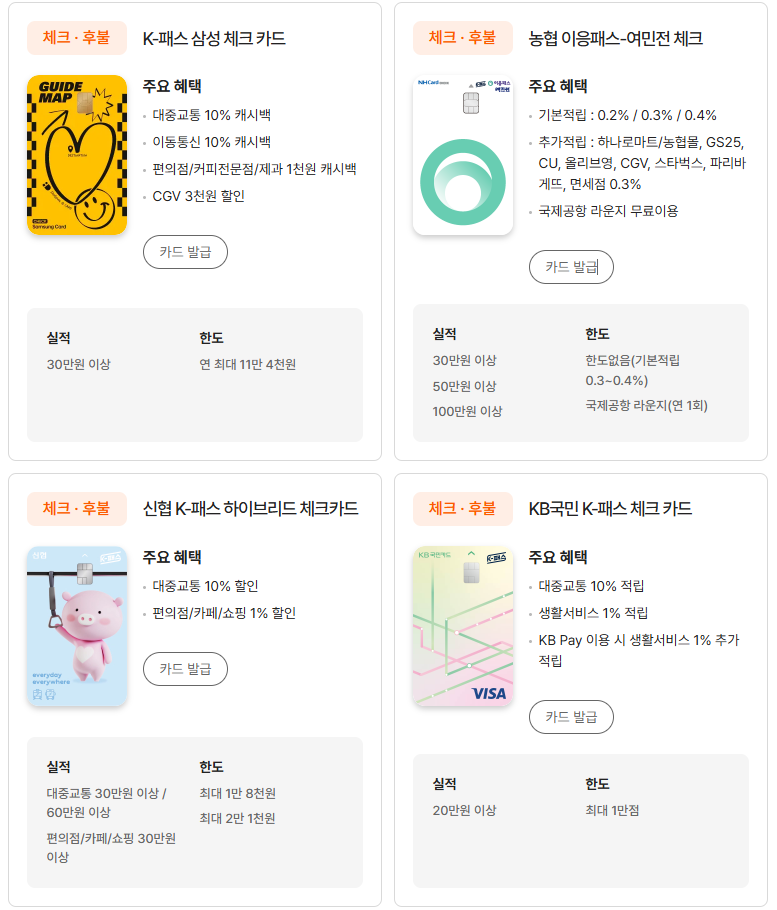
Task: Click the K-패스 삼성 체크 카드 image
Action: point(77,155)
